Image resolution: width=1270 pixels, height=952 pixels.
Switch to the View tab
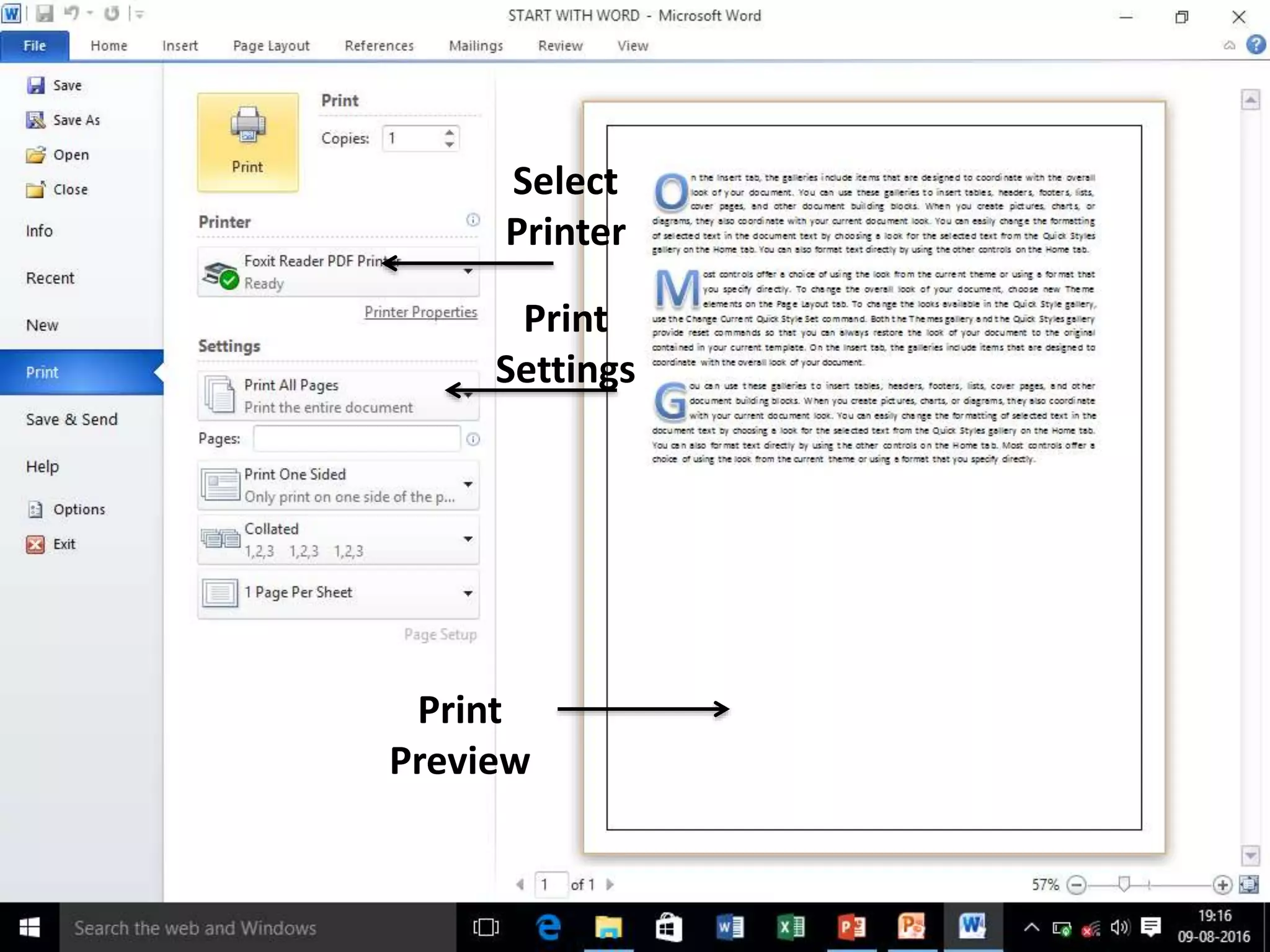[x=633, y=45]
